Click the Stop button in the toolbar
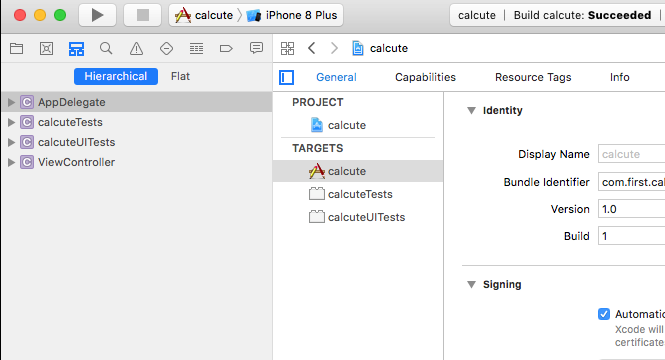 tap(142, 15)
